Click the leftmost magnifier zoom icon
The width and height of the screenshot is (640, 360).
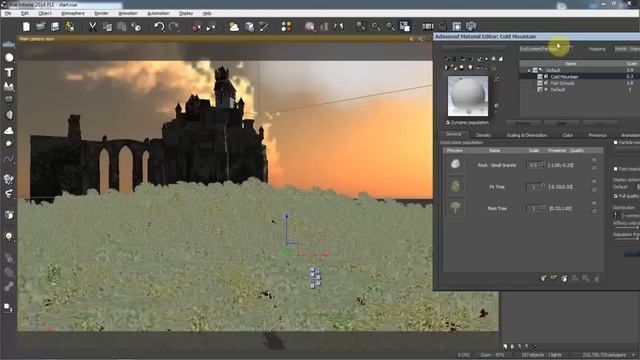pyautogui.click(x=360, y=27)
